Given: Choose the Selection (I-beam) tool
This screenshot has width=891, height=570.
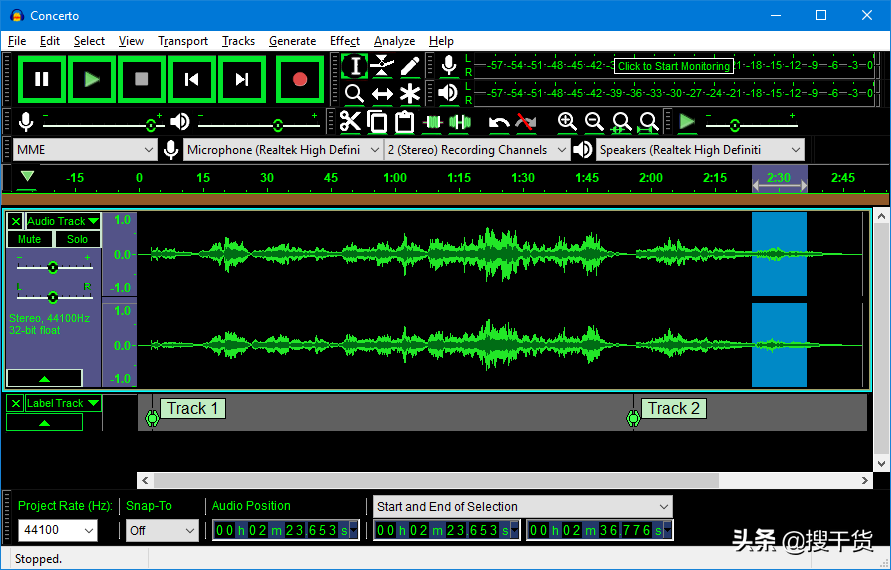Looking at the screenshot, I should 355,66.
